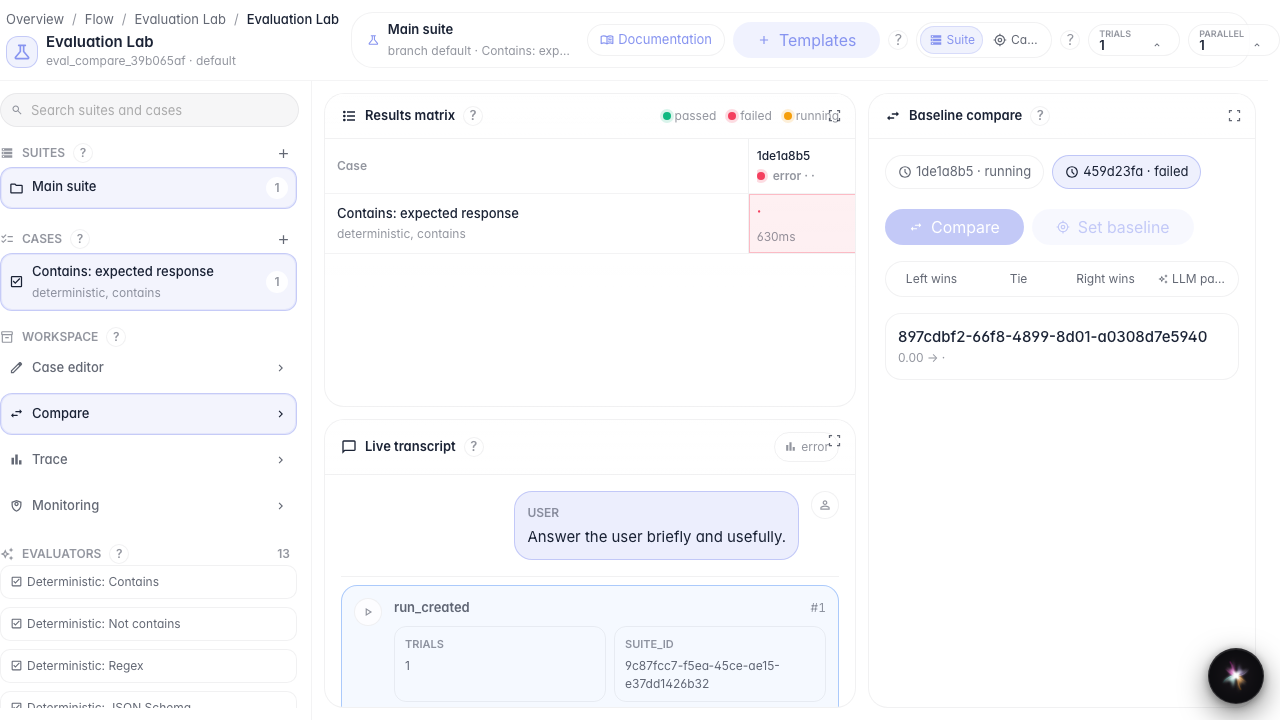
Task: Expand the Monitoring workspace item
Action: 280,506
